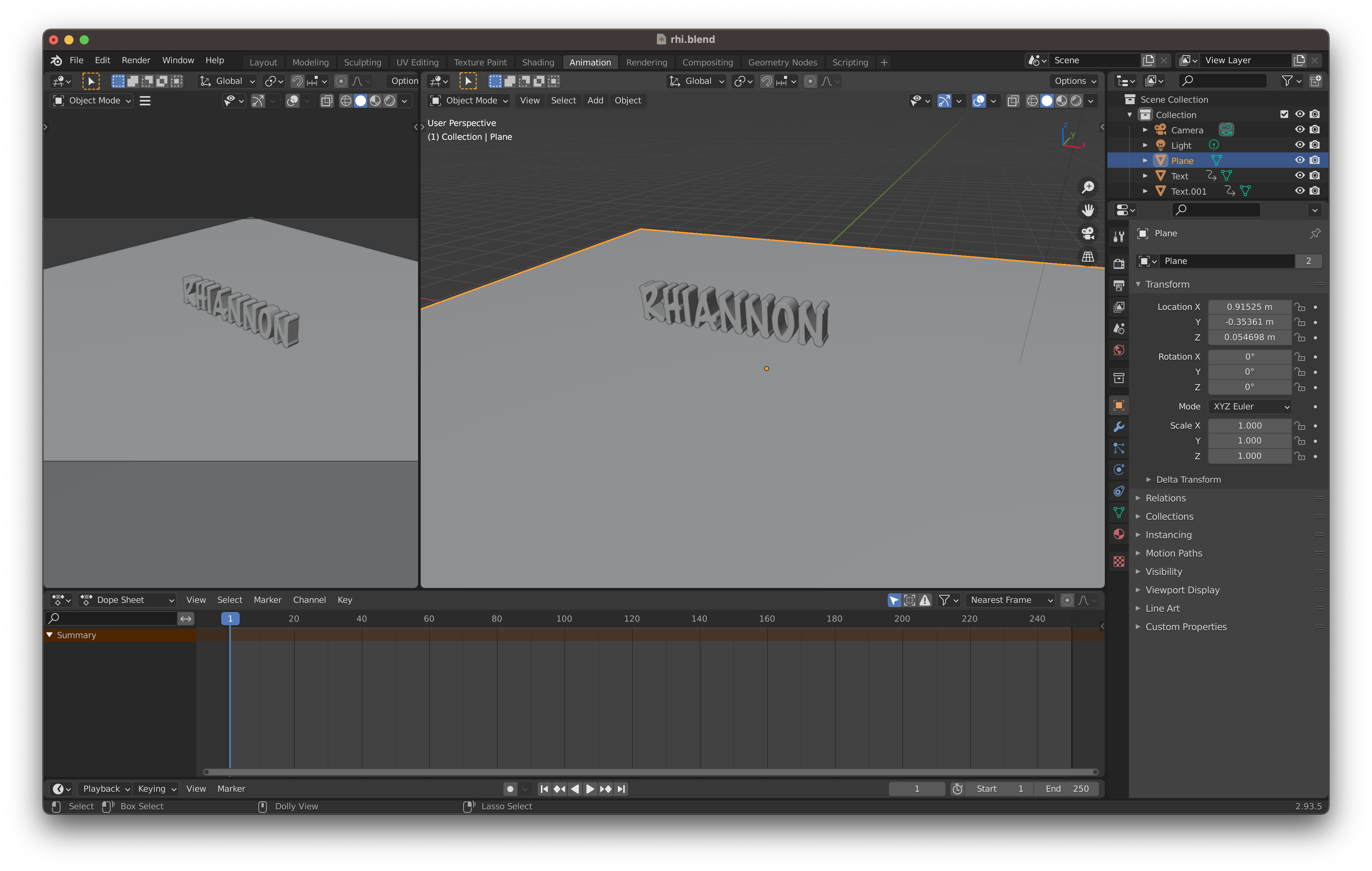Click the hand pan view gizmo
Screen dimensions: 1372x871
[x=1088, y=210]
